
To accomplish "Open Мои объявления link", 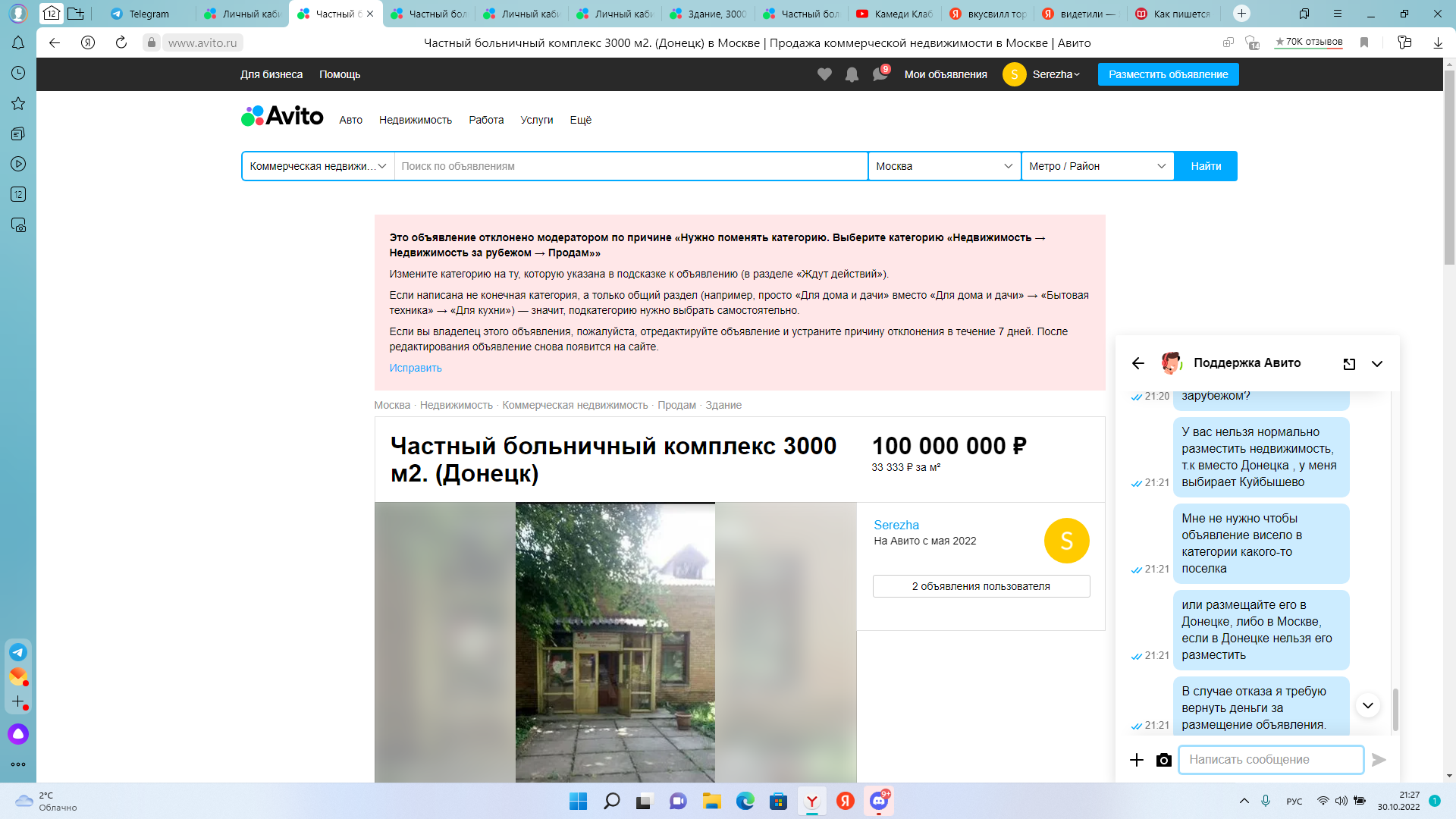I will pyautogui.click(x=946, y=74).
